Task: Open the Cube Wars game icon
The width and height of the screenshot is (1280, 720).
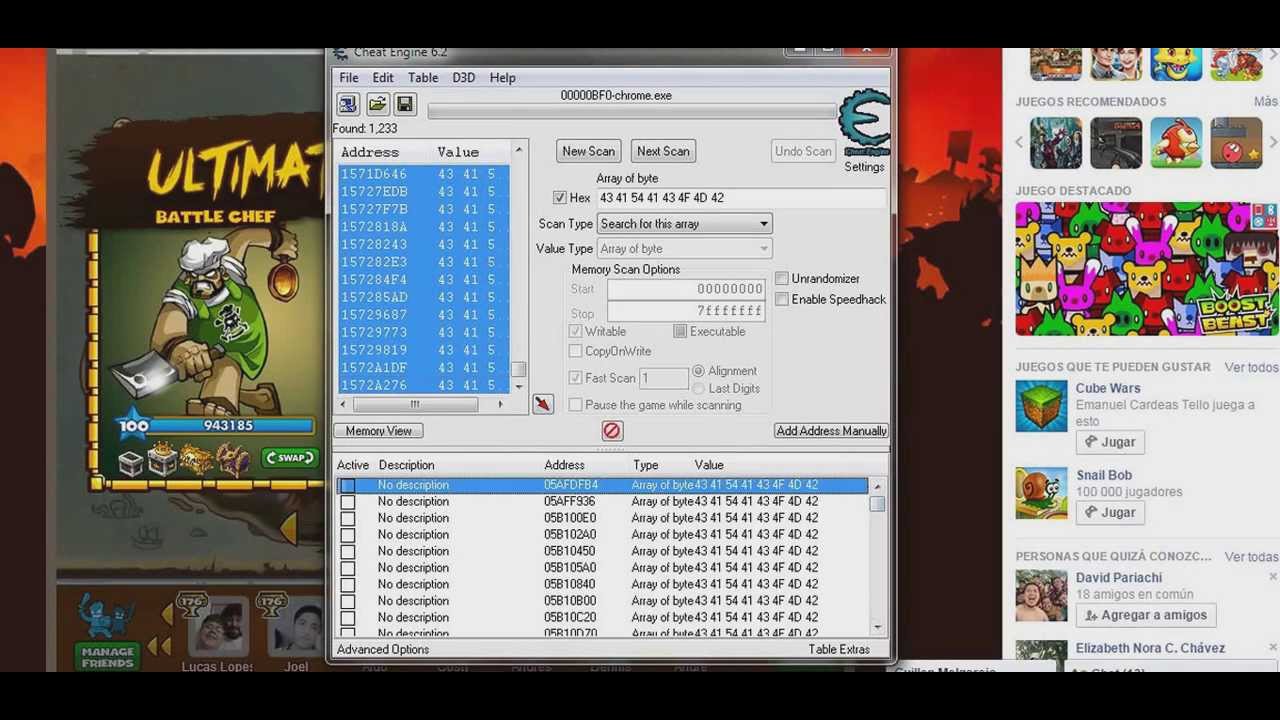Action: (x=1041, y=406)
